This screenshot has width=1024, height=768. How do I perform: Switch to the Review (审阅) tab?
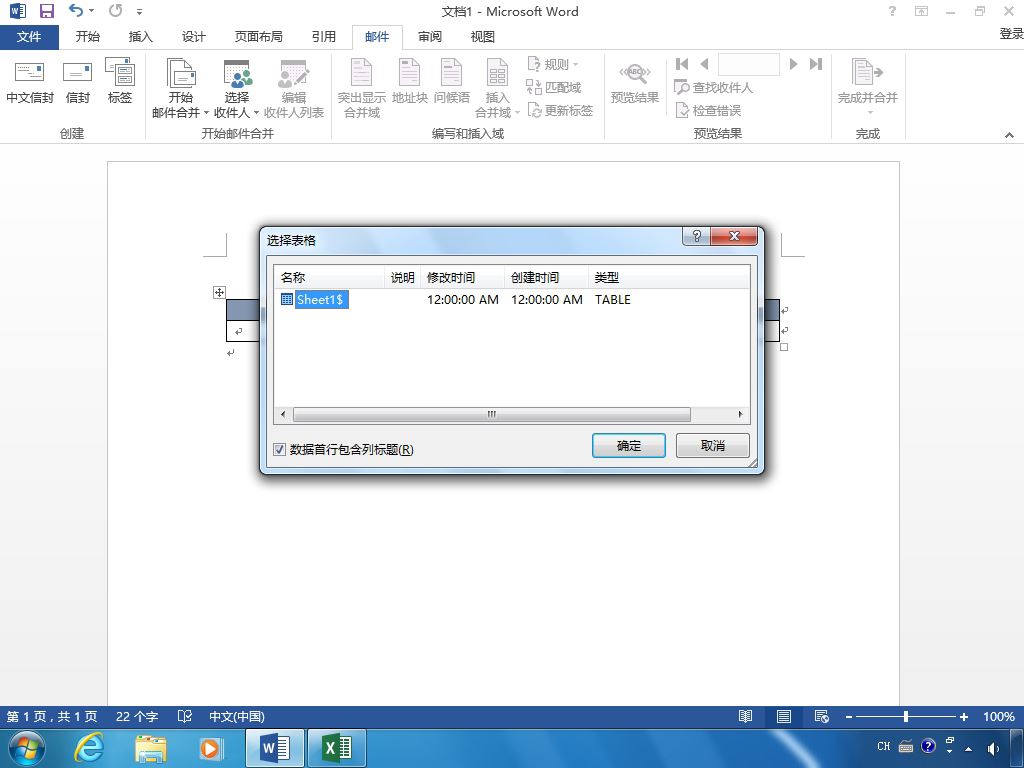[430, 37]
